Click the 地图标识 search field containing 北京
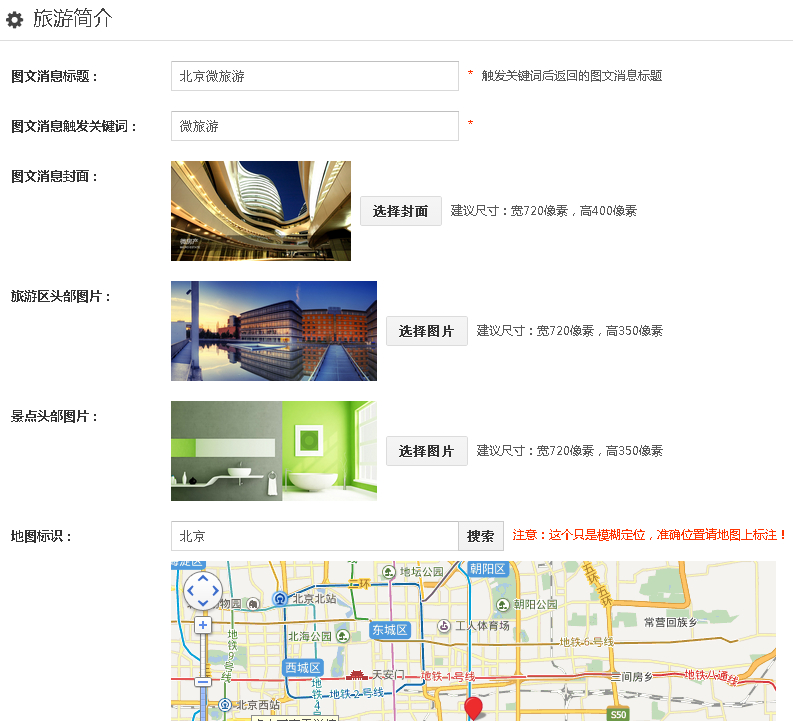The height and width of the screenshot is (721, 793). tap(314, 536)
